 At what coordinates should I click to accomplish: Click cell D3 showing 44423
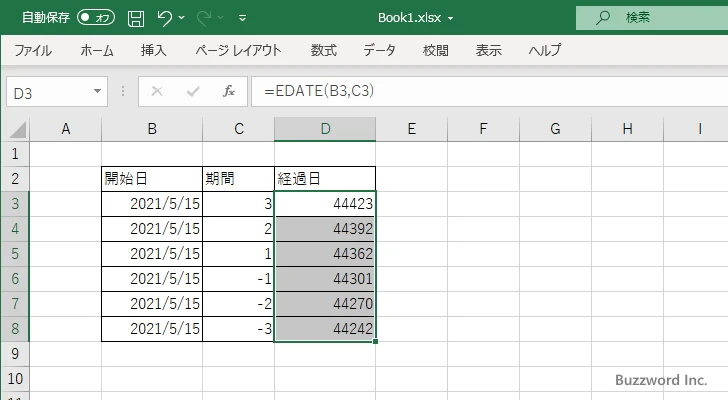325,204
